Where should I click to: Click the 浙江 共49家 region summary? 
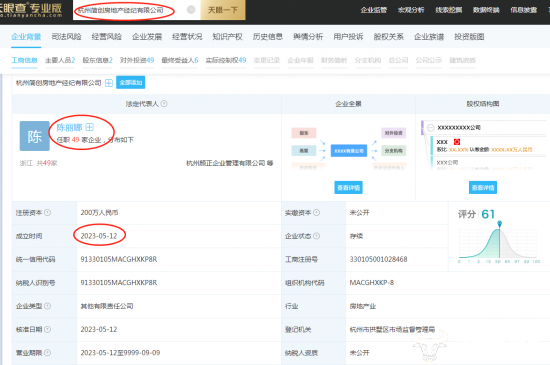[38, 163]
